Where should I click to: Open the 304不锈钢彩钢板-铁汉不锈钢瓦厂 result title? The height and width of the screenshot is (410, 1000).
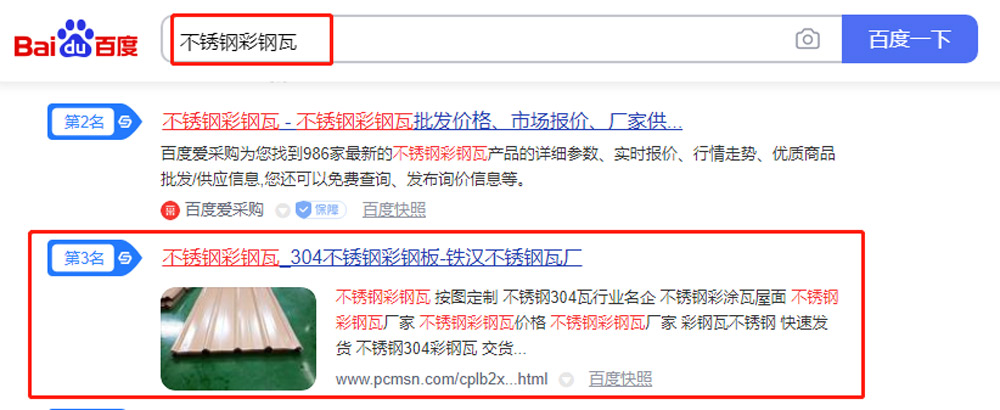[x=371, y=258]
